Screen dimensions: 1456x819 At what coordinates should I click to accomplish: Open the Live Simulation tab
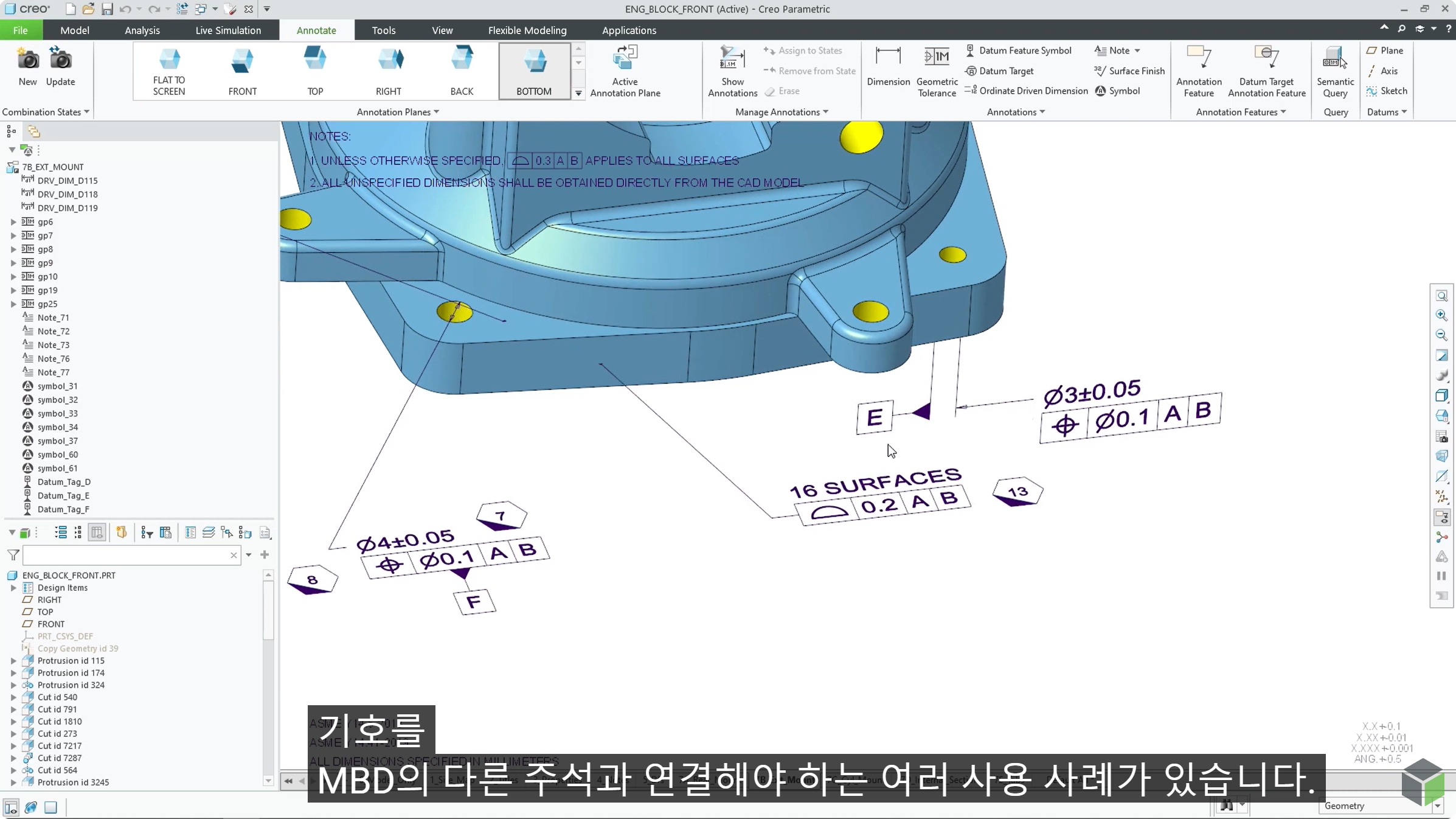click(x=228, y=30)
